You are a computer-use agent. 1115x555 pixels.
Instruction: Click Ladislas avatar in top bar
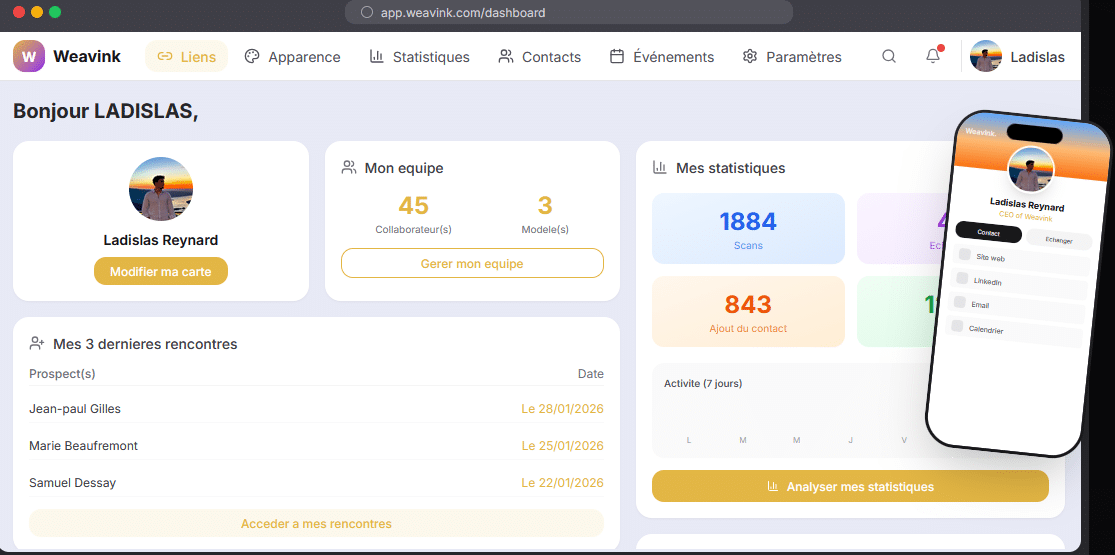(x=986, y=56)
